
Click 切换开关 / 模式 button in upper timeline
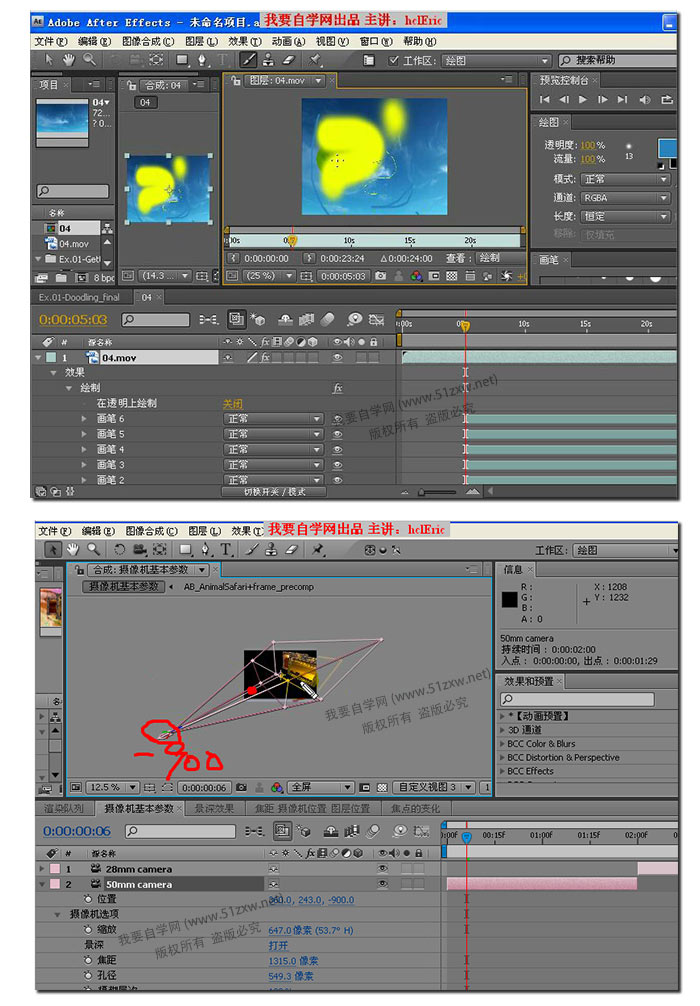pos(275,492)
